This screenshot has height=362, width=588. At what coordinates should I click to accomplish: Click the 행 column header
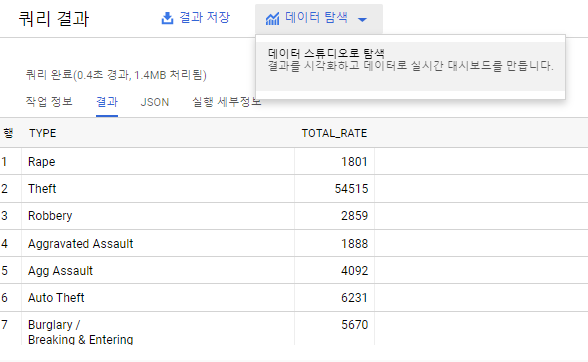click(x=8, y=133)
